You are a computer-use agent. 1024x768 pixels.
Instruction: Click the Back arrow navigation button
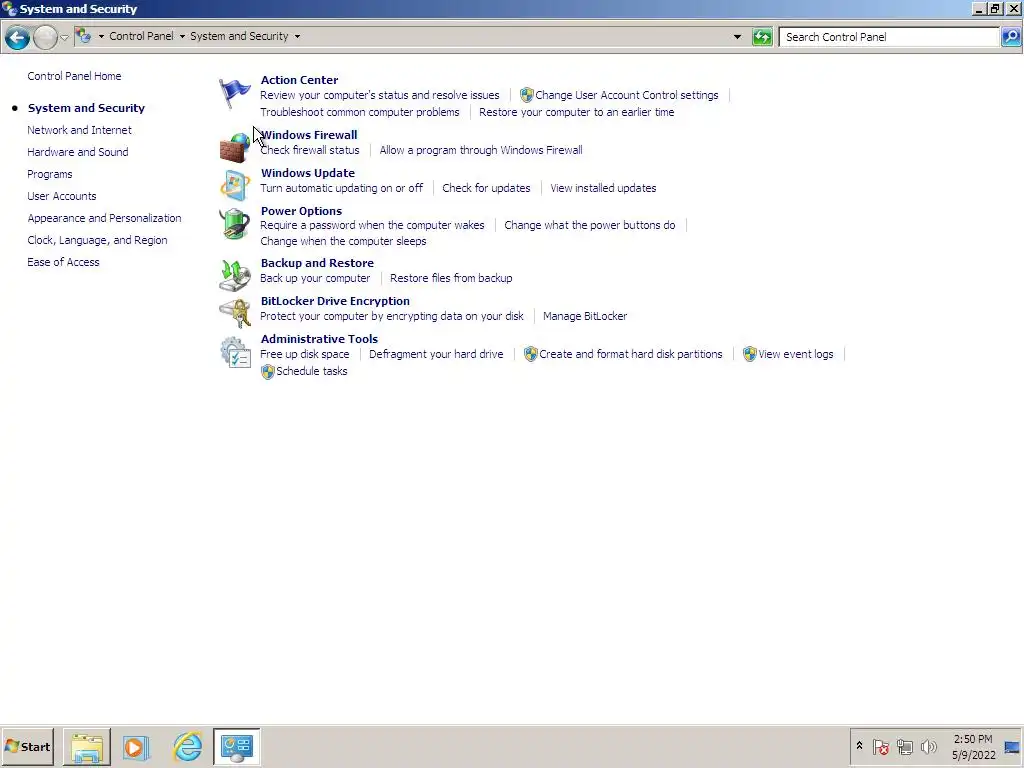(x=18, y=37)
